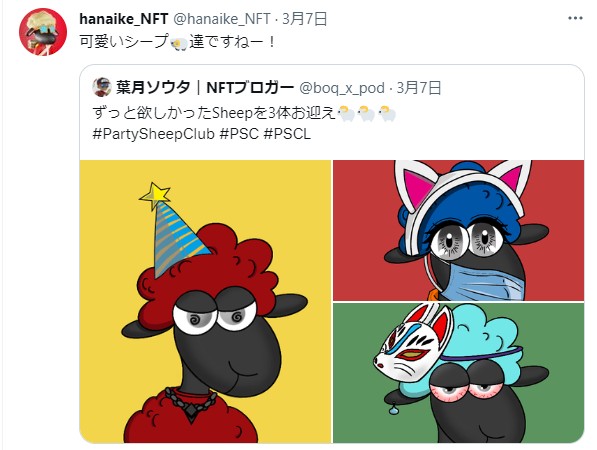The image size is (597, 450).
Task: Open the hanaike_NFT display name link
Action: click(124, 19)
